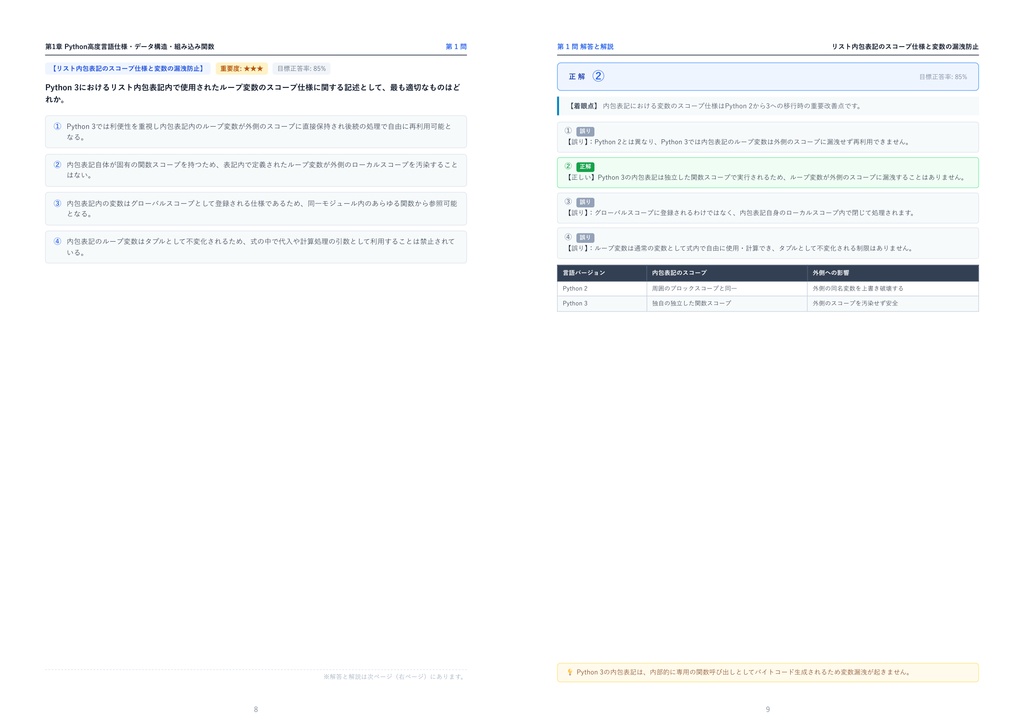Click the lightbulb icon in the yellow tip box

pyautogui.click(x=569, y=672)
